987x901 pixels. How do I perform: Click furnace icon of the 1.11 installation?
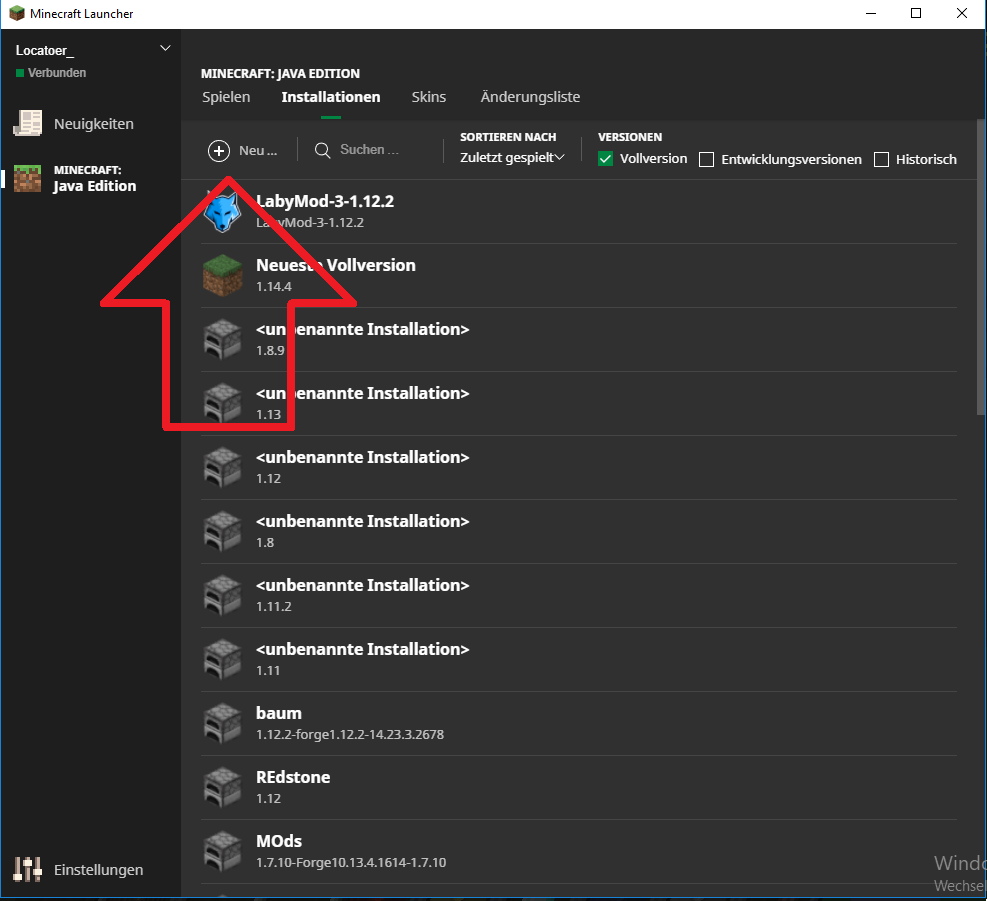[222, 659]
